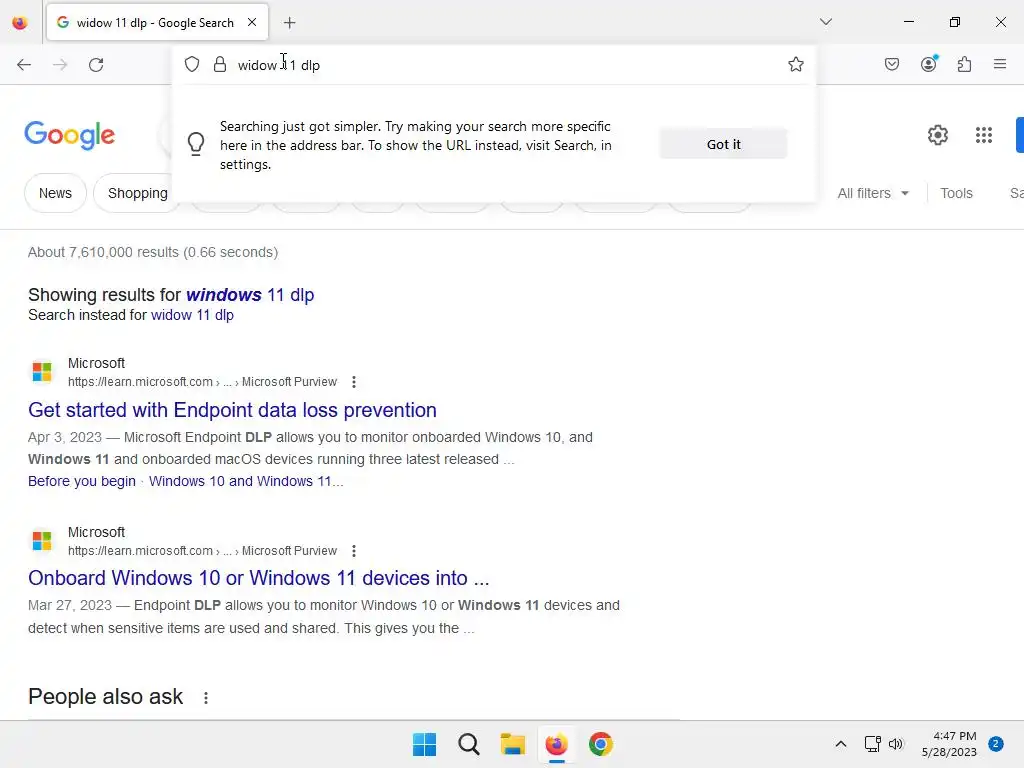Open the notification center badge
The image size is (1024, 768).
pos(996,744)
